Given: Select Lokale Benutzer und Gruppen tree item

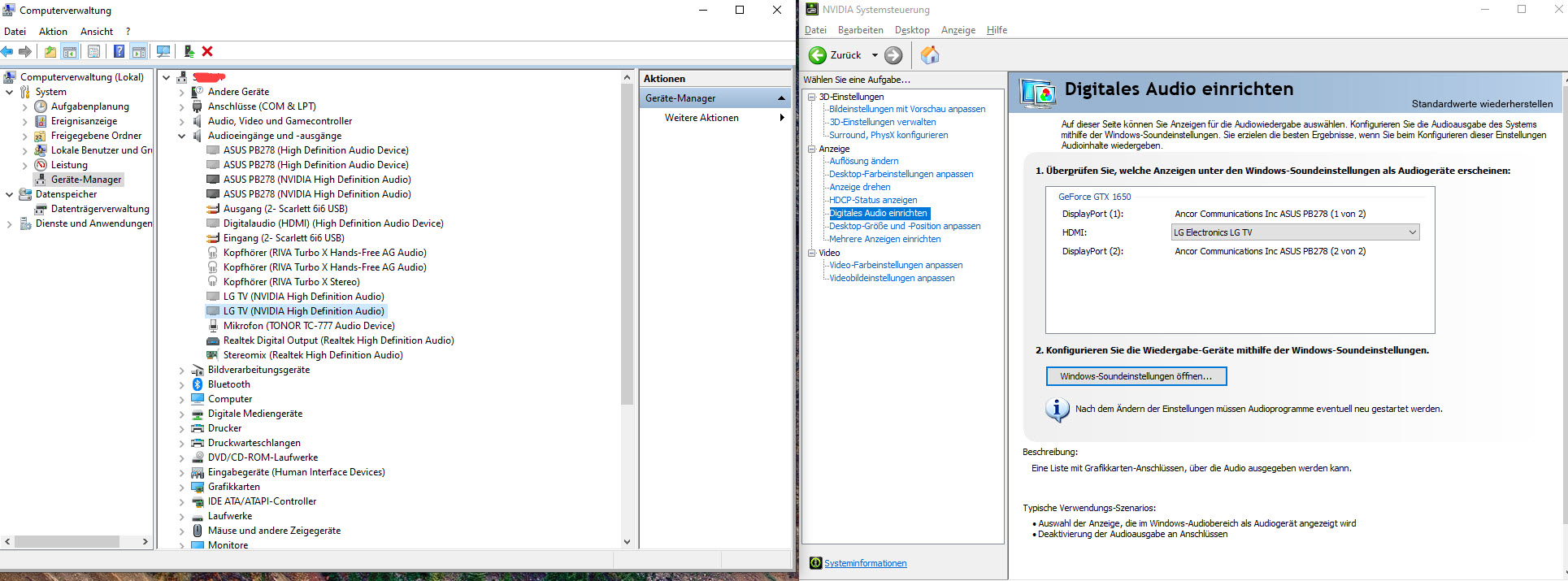Looking at the screenshot, I should click(102, 150).
